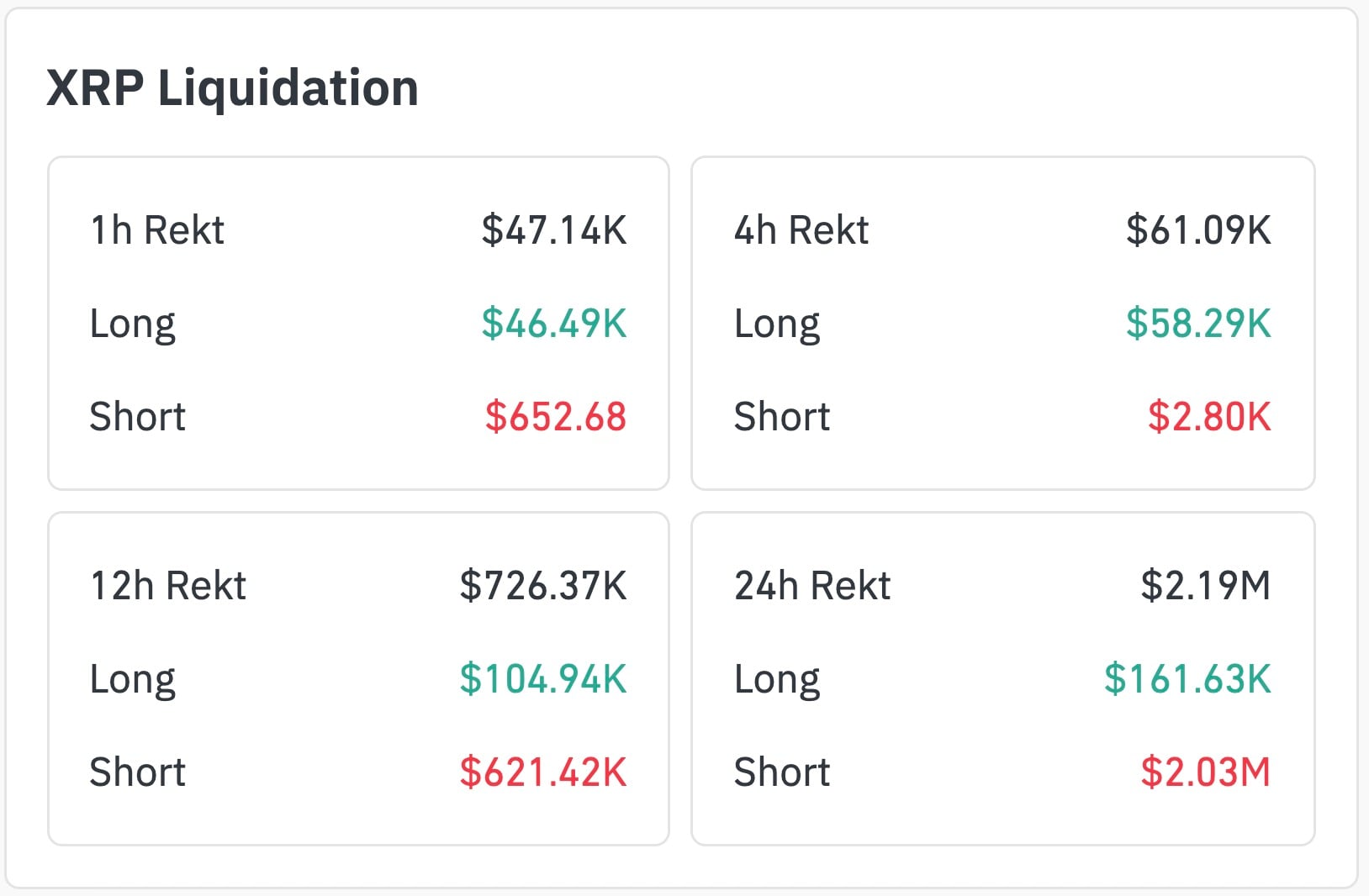This screenshot has width=1369, height=896.
Task: Click the 4h Short value $2.80K
Action: [1209, 417]
